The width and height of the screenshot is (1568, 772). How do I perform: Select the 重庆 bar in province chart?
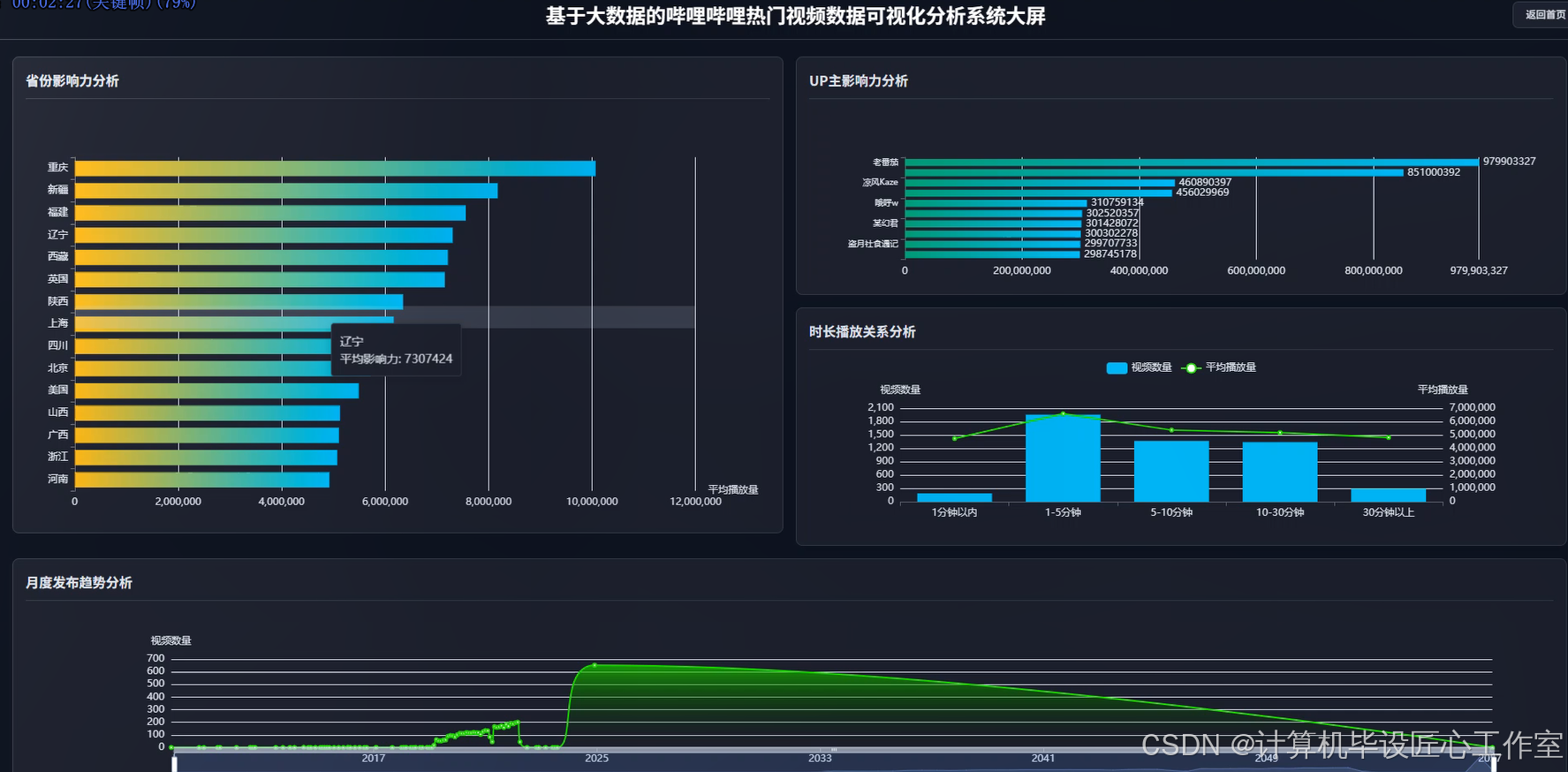(335, 168)
